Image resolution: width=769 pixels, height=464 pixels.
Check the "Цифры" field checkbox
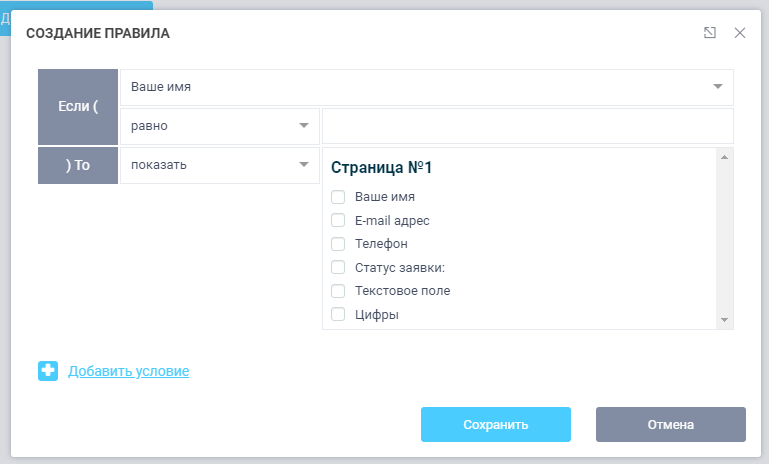(x=338, y=314)
